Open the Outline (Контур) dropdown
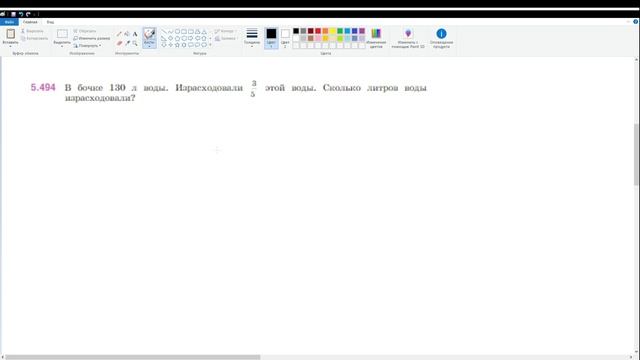Image resolution: width=640 pixels, height=360 pixels. click(225, 31)
